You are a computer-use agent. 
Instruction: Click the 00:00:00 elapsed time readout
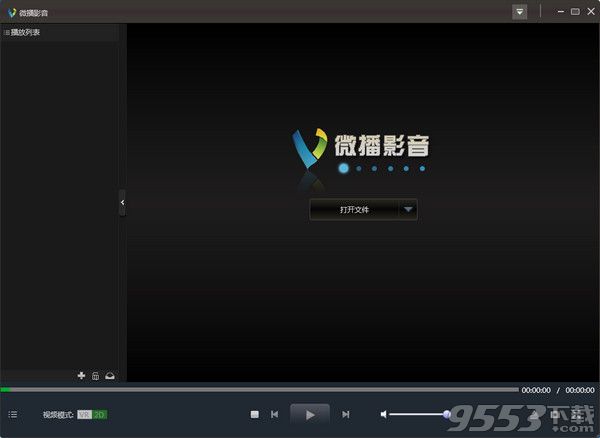coord(536,390)
